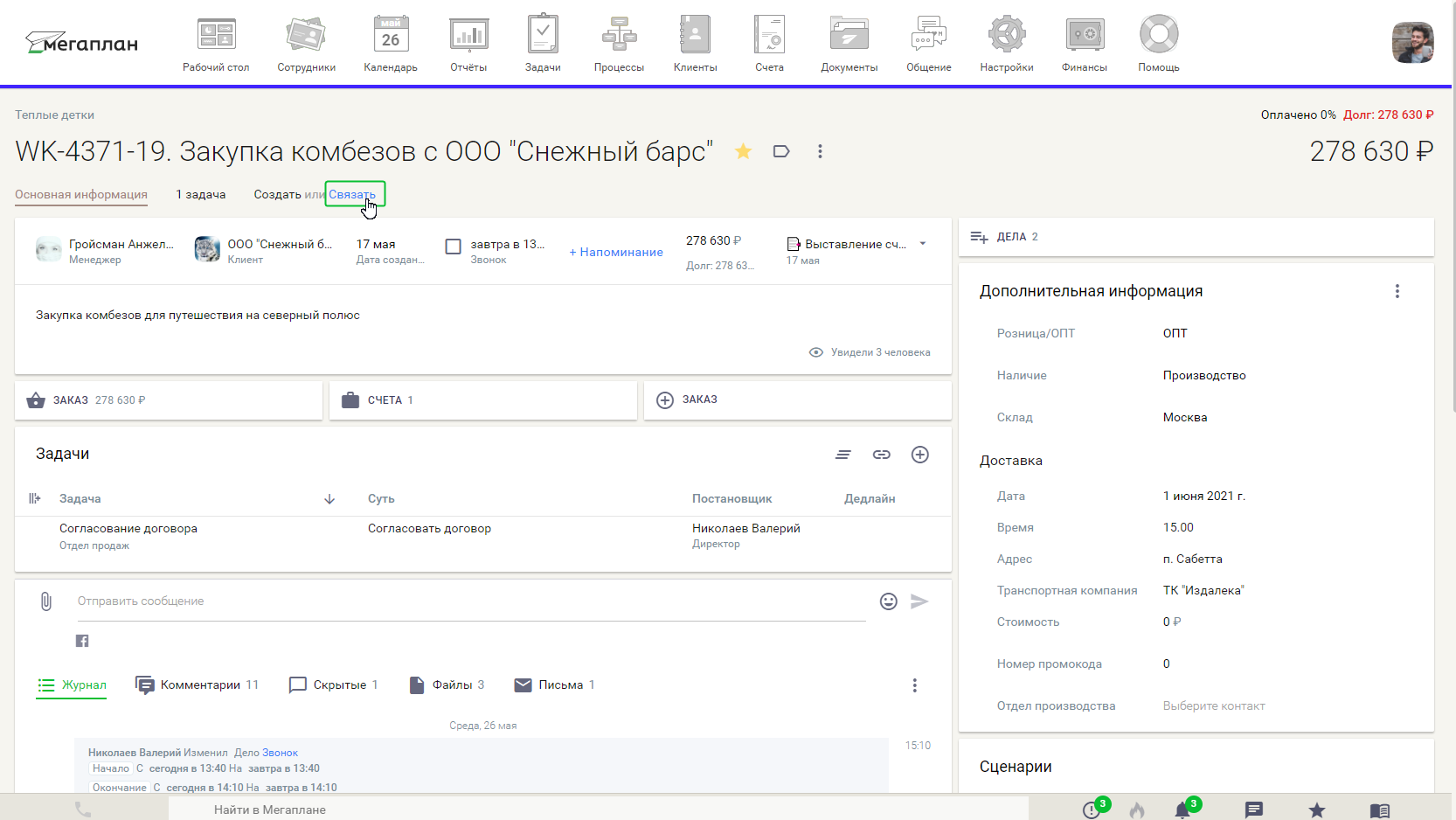Screen dimensions: 1456x820
Task: Click Выберите контакт in Отдел производства
Action: [1214, 706]
